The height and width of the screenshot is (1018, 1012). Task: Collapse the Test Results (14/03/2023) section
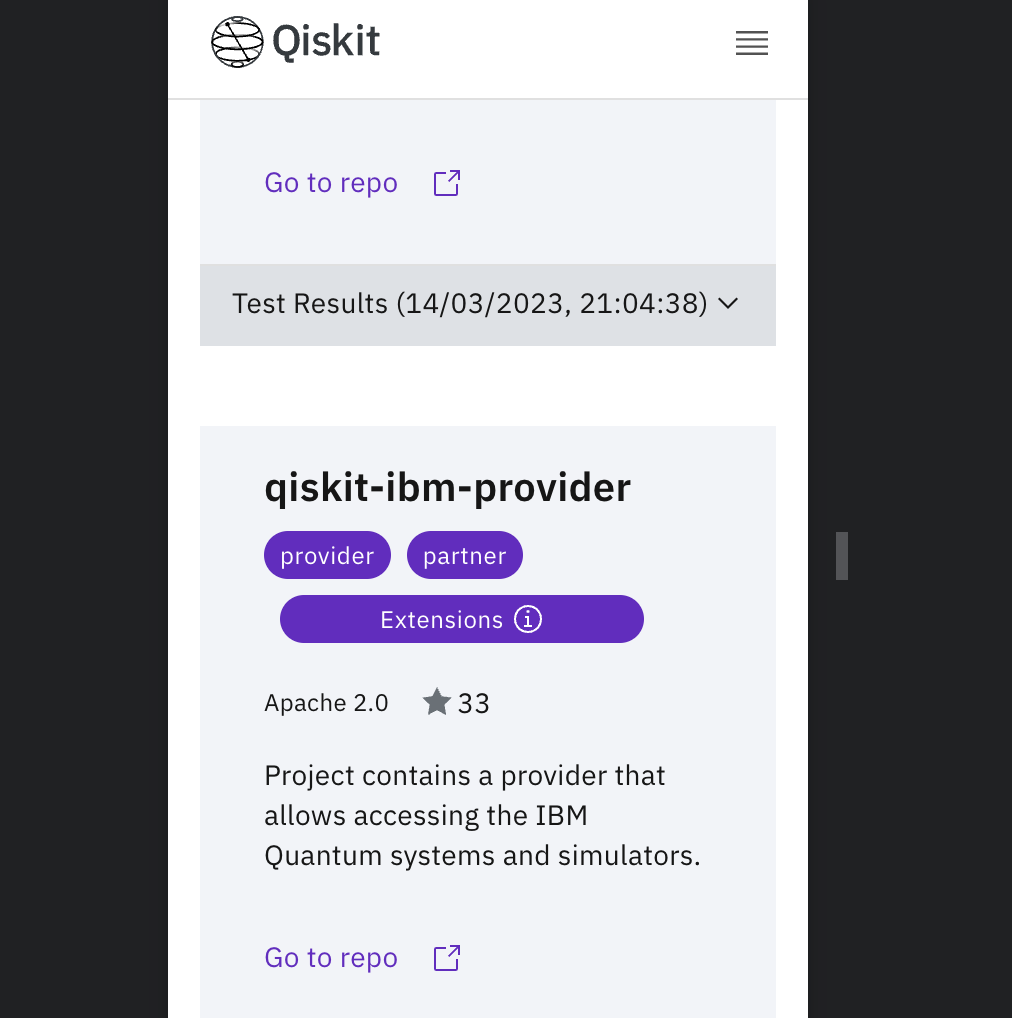coord(487,304)
